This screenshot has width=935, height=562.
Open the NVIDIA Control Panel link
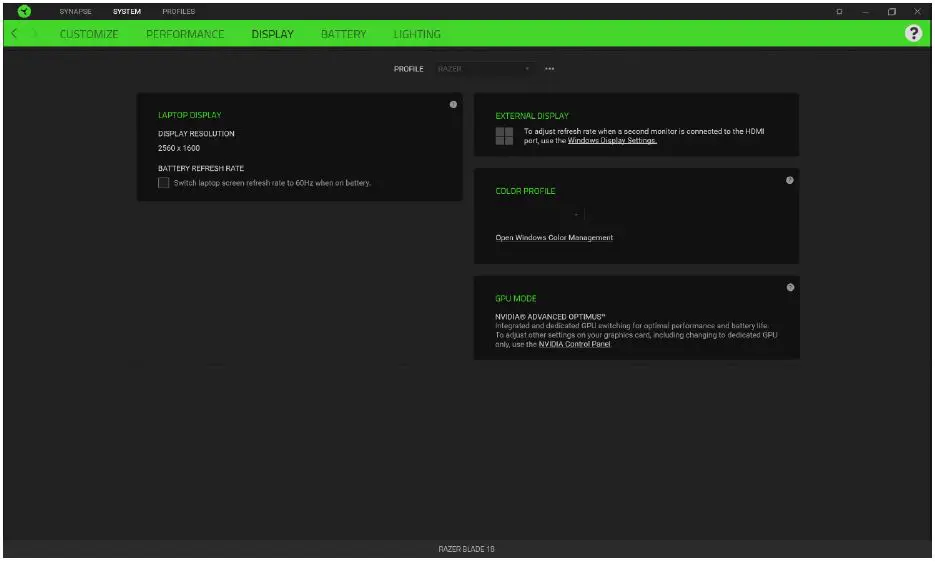574,344
